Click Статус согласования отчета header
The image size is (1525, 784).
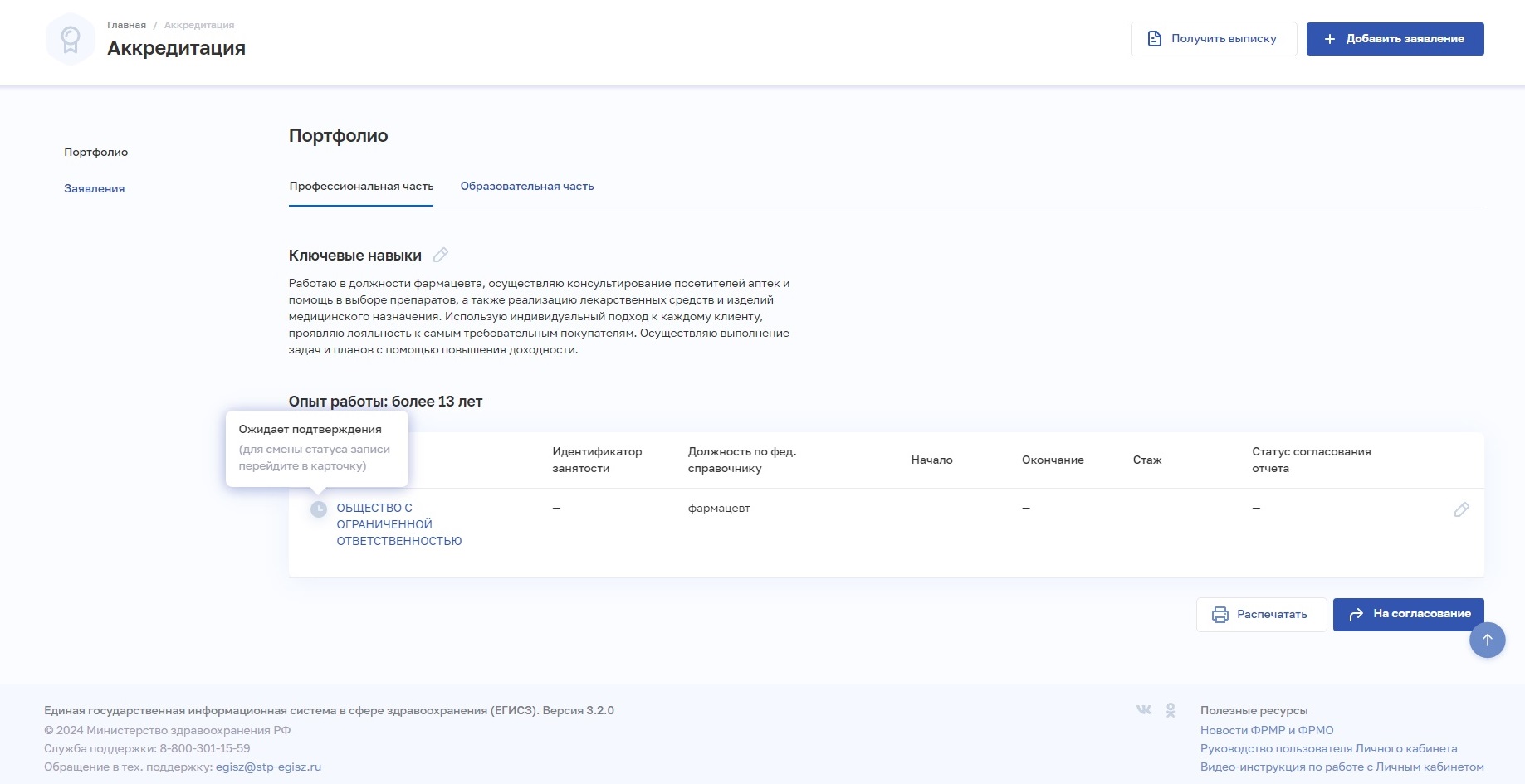pos(1312,460)
